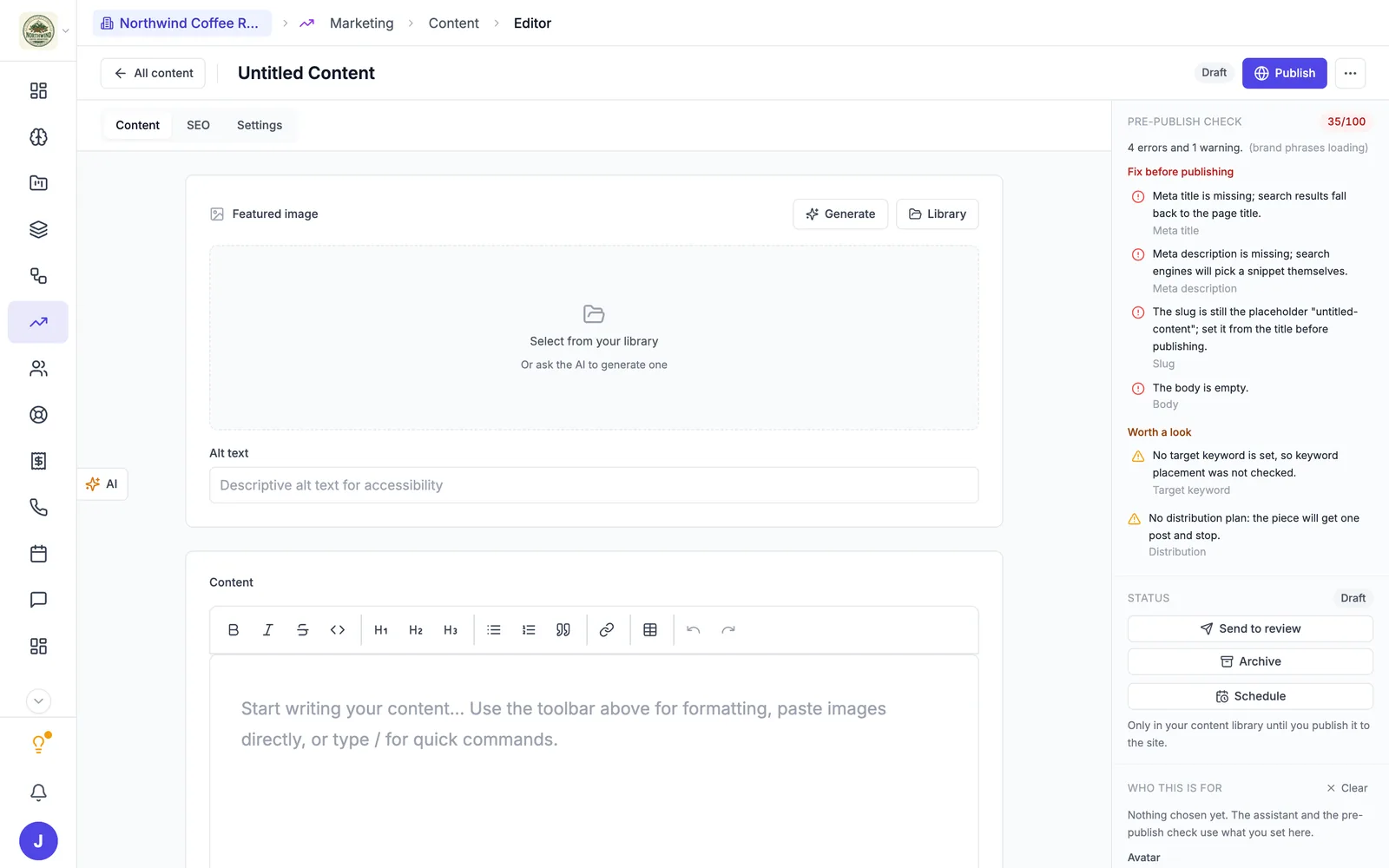1389x868 pixels.
Task: Open the lightbulb tips icon
Action: (38, 744)
